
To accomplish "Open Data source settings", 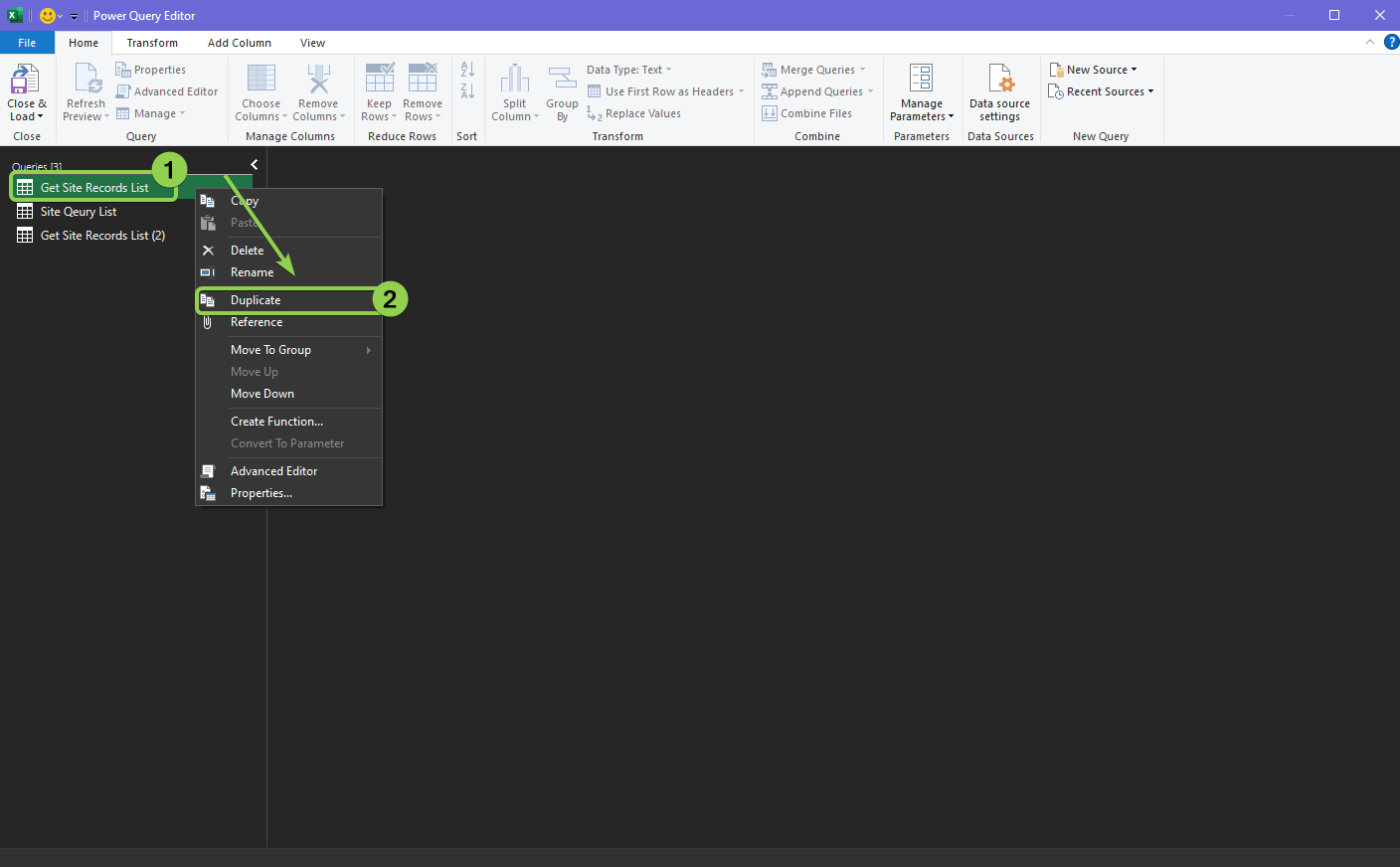I will (x=1000, y=91).
